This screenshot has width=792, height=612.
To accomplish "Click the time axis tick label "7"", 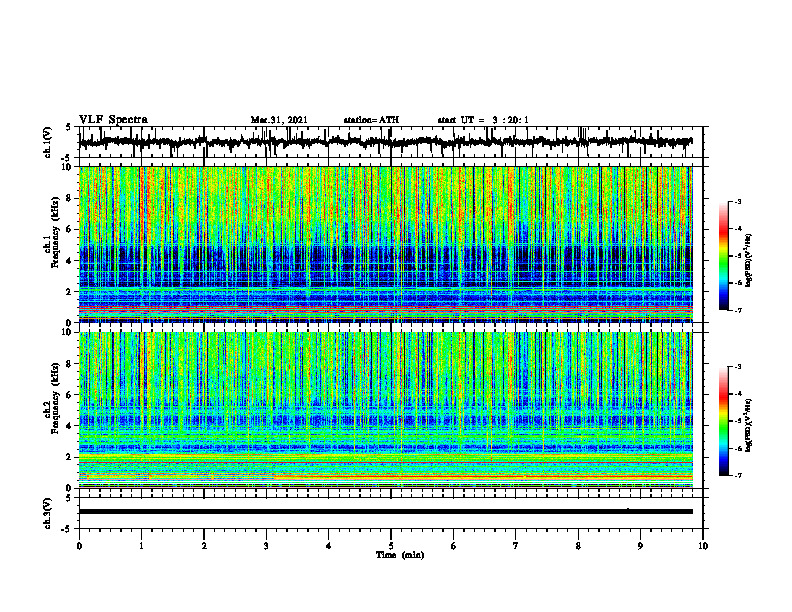I will tap(516, 546).
